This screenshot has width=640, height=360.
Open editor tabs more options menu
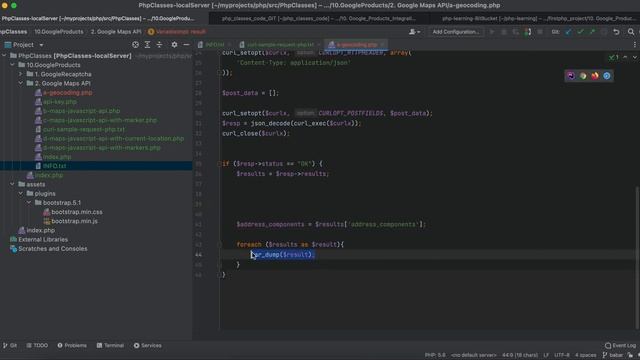pos(635,44)
